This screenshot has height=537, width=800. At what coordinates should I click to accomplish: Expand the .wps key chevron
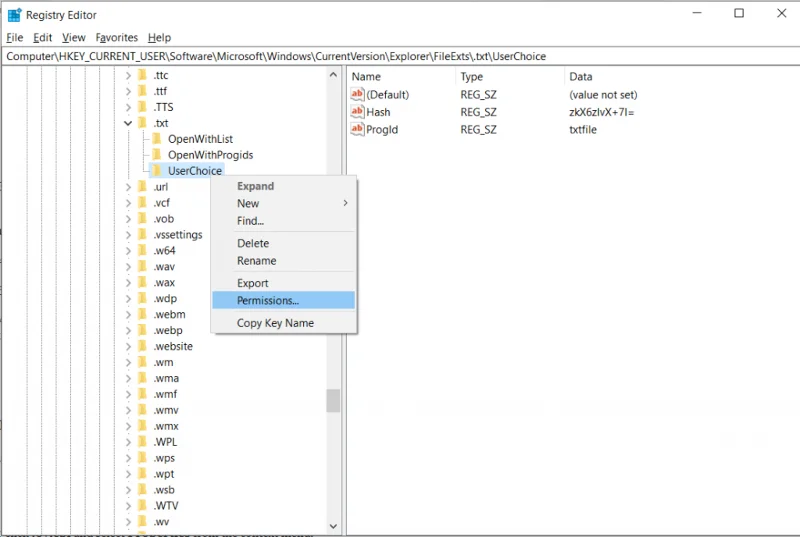pyautogui.click(x=128, y=458)
